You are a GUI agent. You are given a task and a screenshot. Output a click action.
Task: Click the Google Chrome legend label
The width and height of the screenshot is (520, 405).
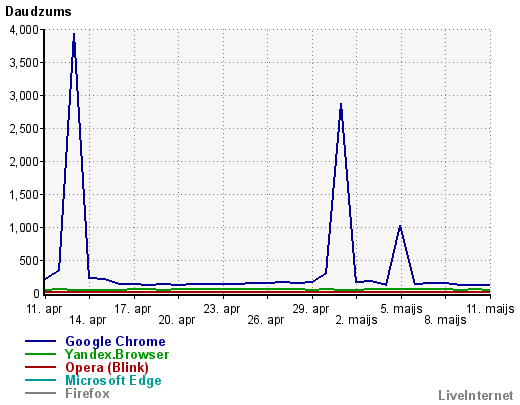point(115,341)
